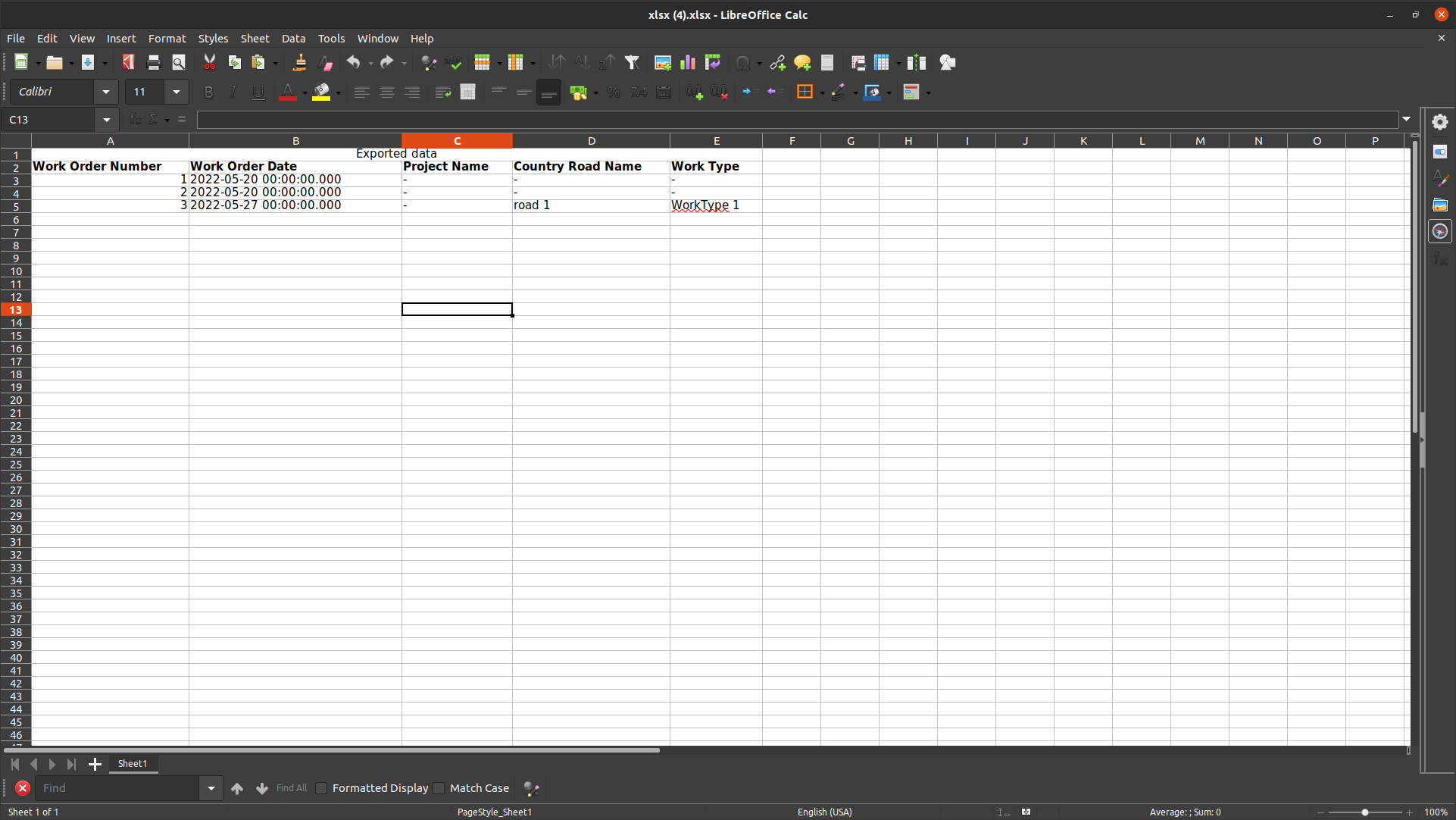Click Find Previous up arrow
The image size is (1456, 820).
coord(237,788)
